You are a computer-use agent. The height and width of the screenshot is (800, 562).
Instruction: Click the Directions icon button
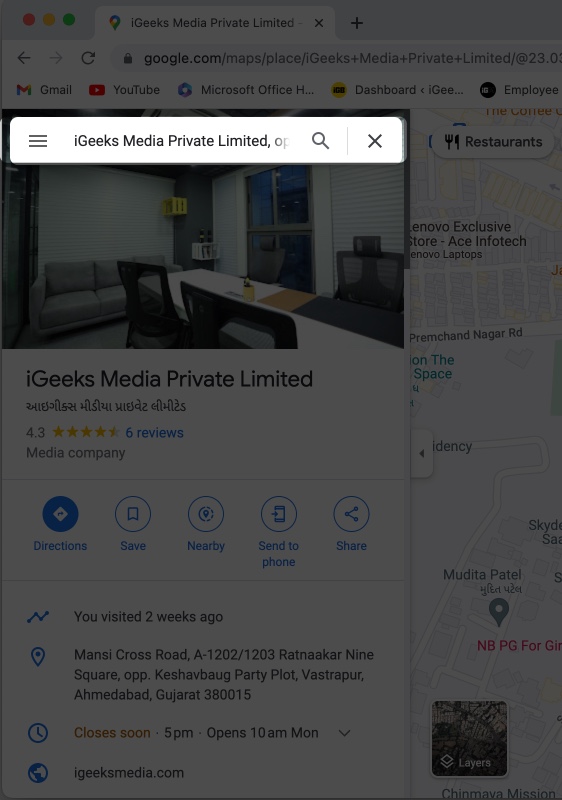[x=60, y=514]
